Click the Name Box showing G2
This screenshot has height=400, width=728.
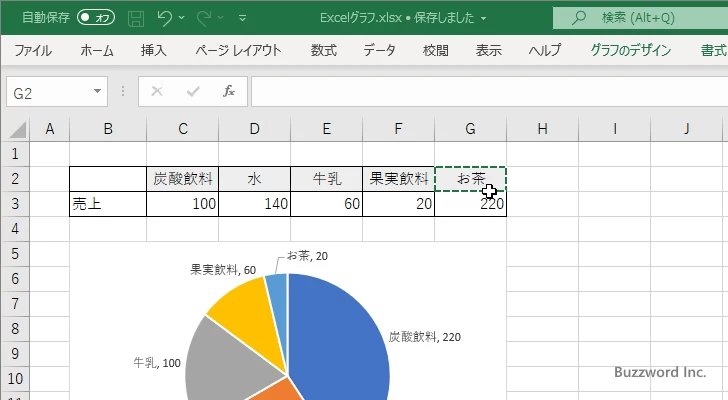pyautogui.click(x=49, y=92)
